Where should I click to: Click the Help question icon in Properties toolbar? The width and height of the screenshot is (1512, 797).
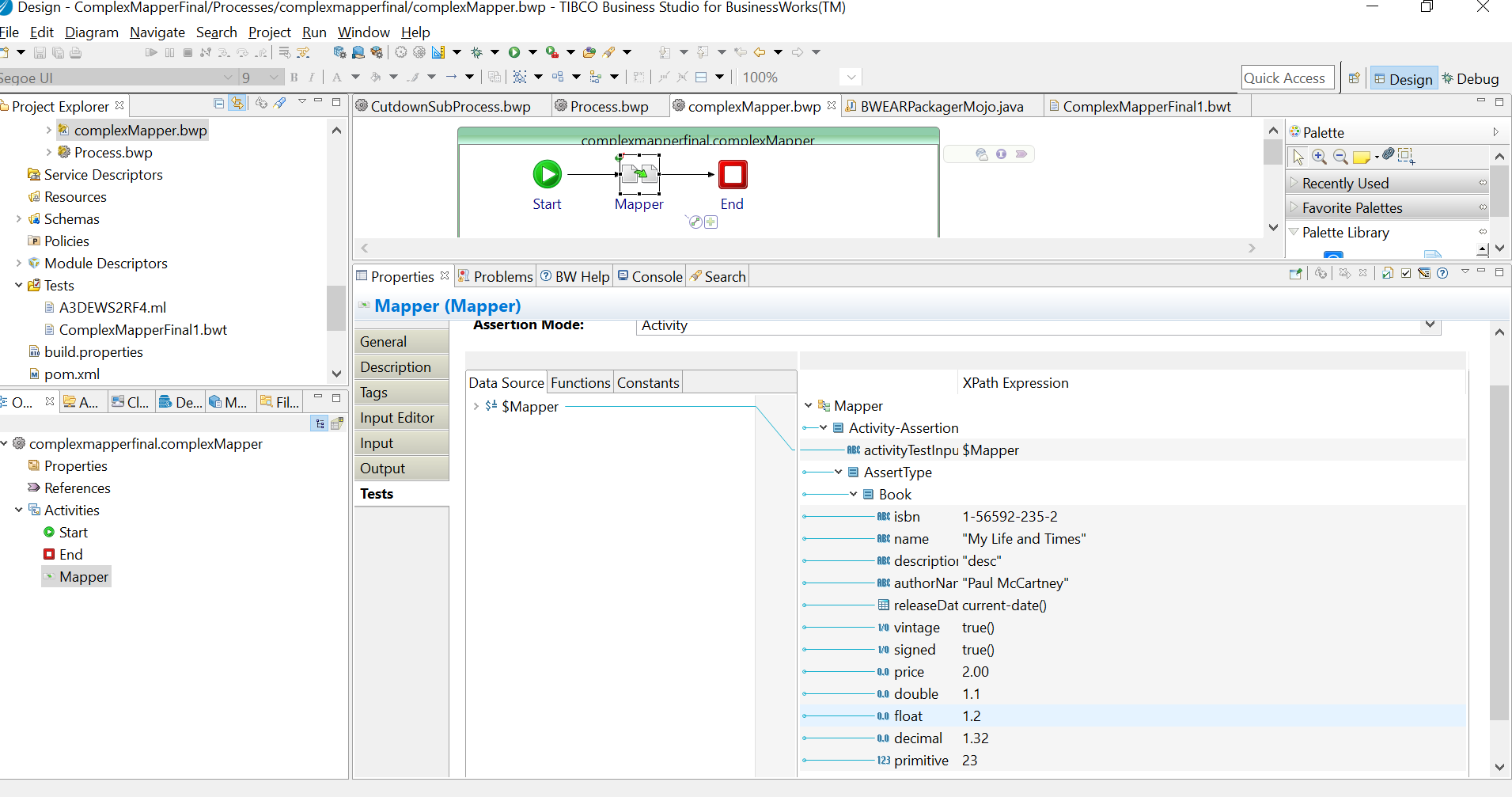[1442, 273]
